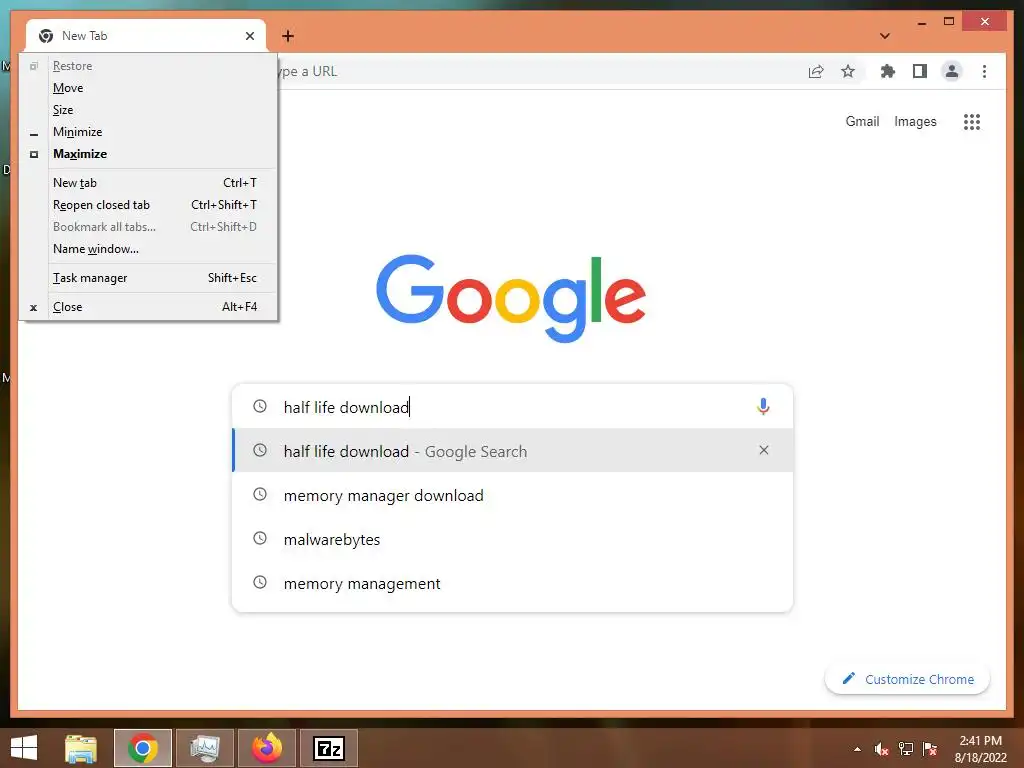Click the Google logo
The image size is (1024, 768).
point(511,298)
